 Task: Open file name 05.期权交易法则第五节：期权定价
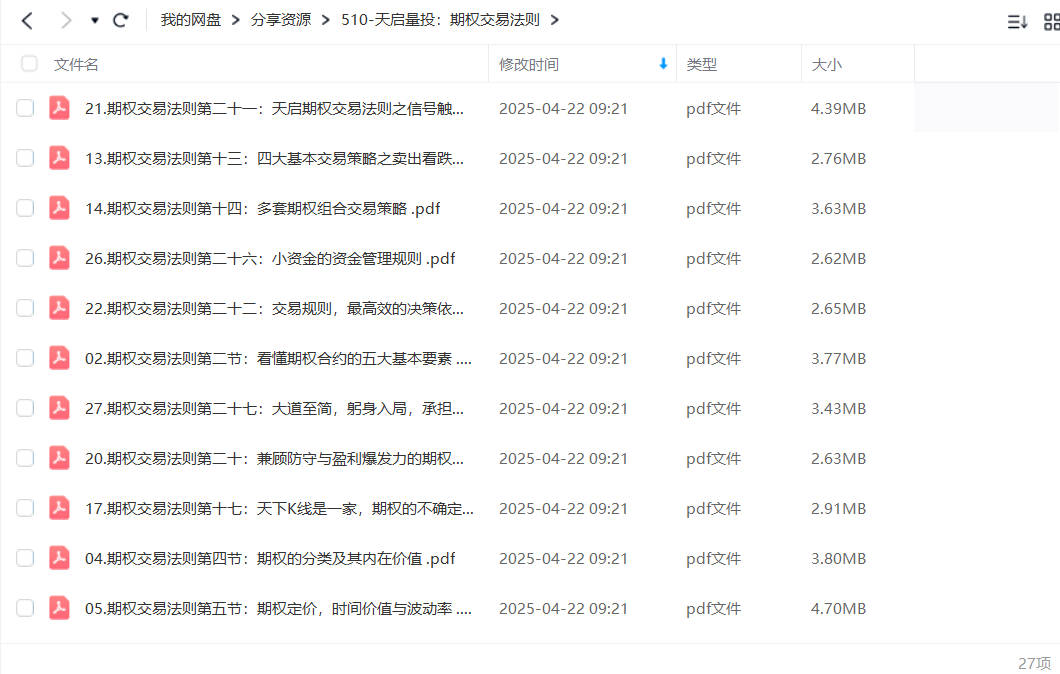pyautogui.click(x=279, y=609)
